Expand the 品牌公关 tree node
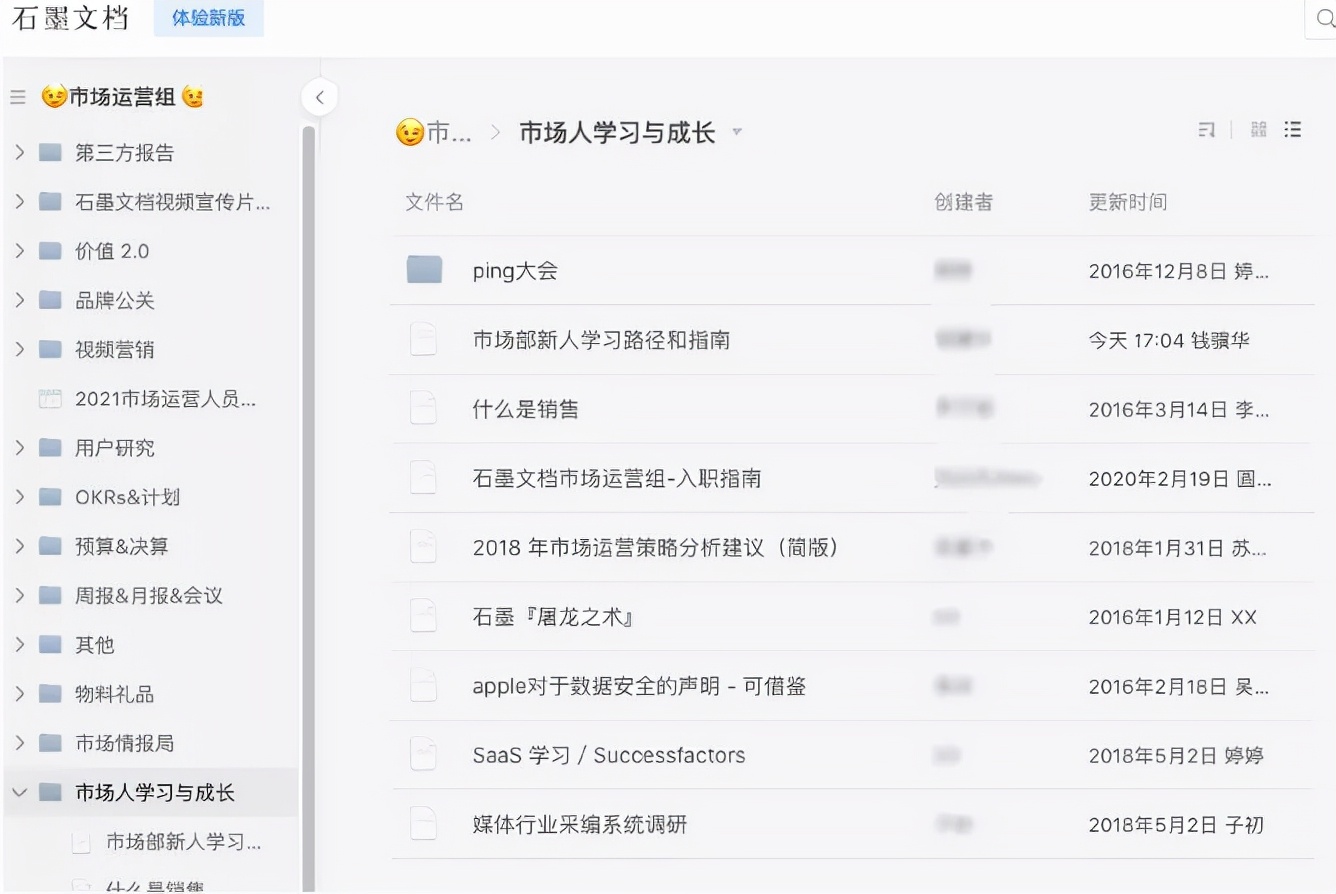 [x=19, y=300]
